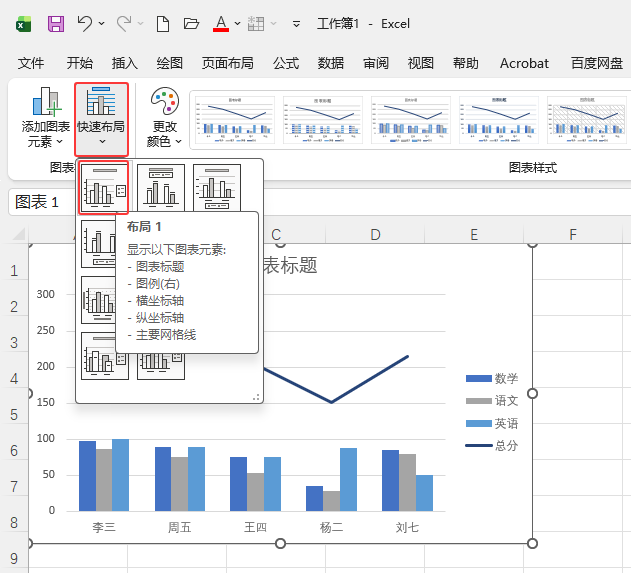Click the 300 value-axis label

[x=45, y=294]
